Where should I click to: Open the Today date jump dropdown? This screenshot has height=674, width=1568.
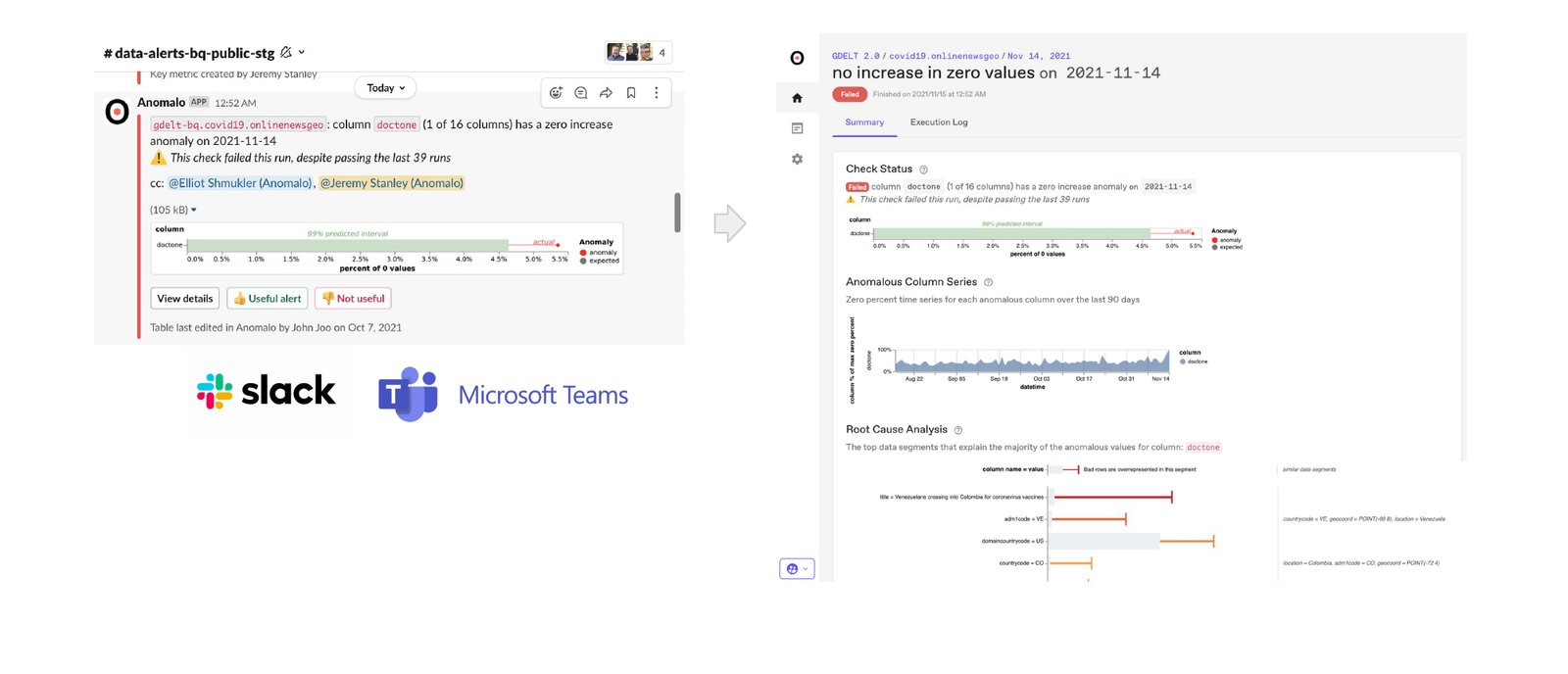click(x=385, y=88)
